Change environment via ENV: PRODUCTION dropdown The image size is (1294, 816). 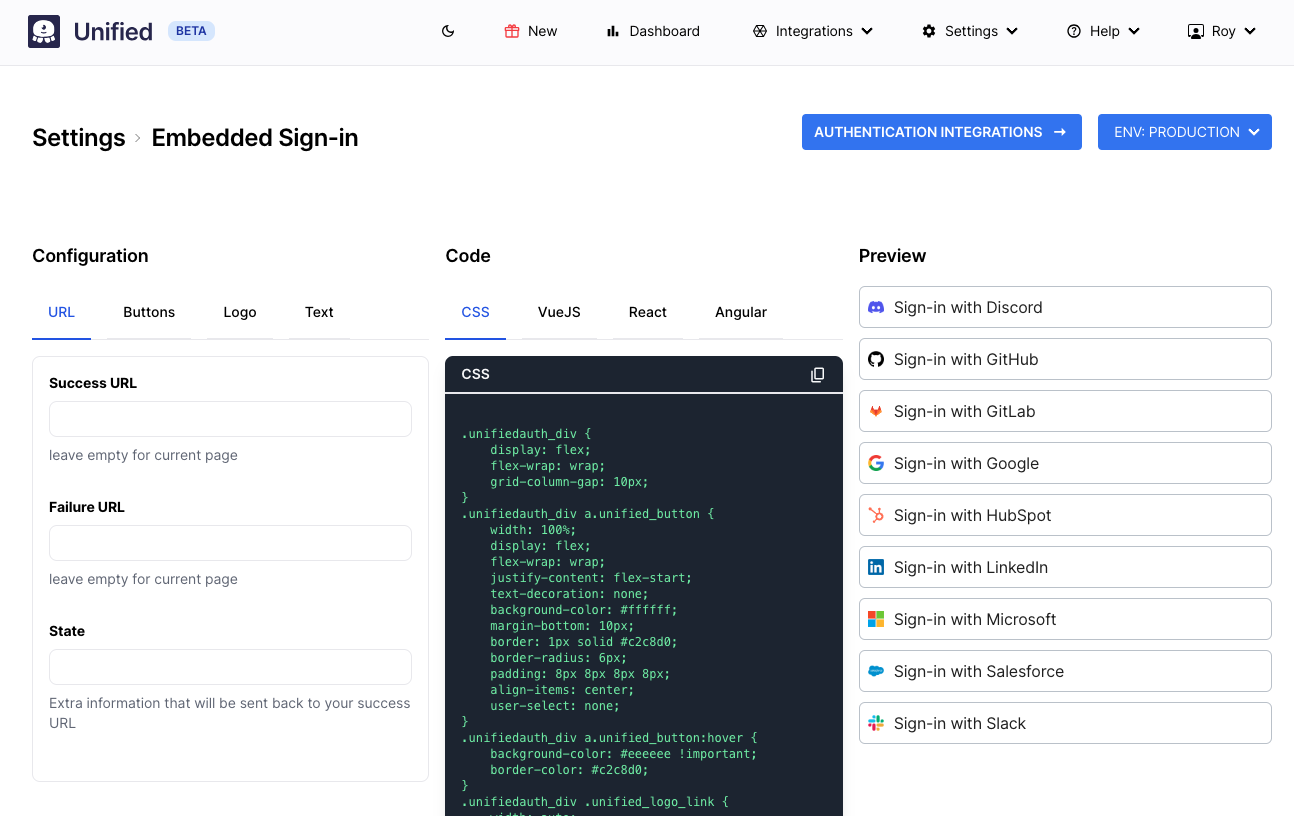pos(1184,132)
